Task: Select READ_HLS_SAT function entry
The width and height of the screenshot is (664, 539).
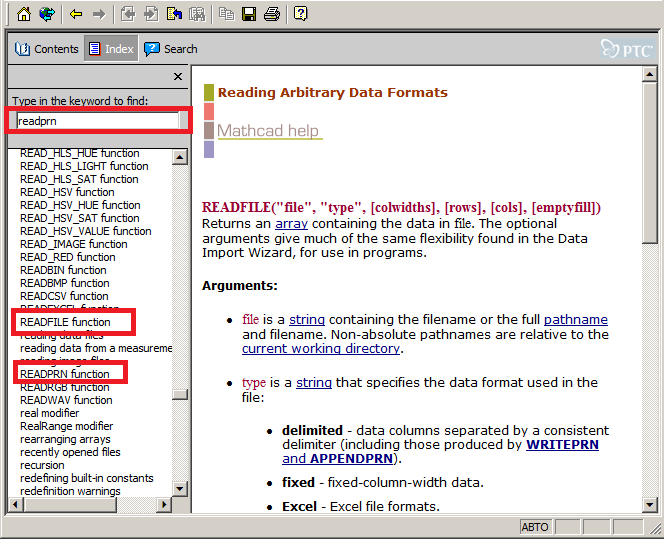Action: 79,179
